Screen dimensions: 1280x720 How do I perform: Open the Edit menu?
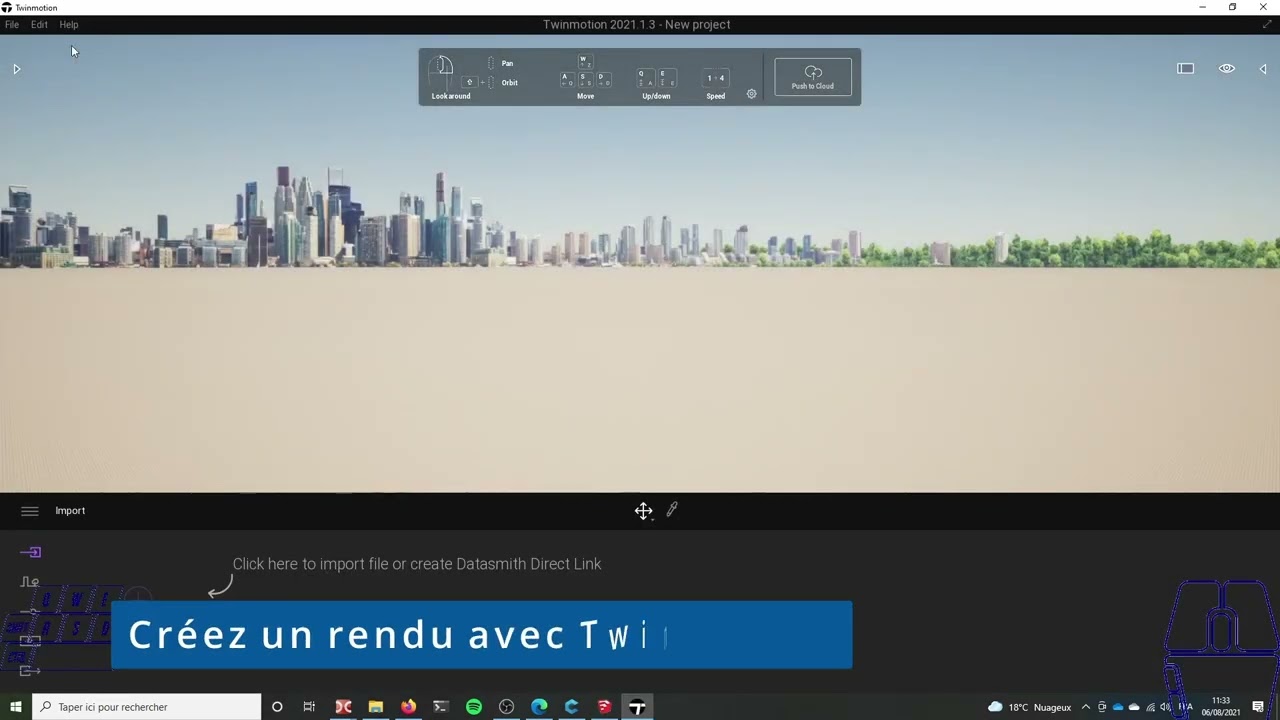pos(39,24)
